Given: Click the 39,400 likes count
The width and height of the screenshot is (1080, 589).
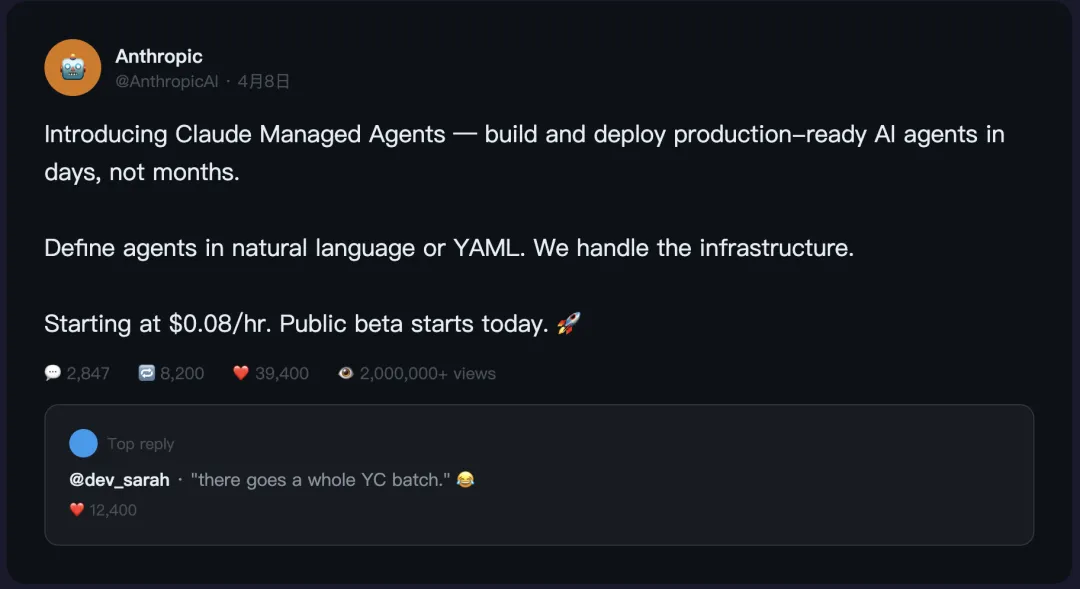Looking at the screenshot, I should 282,373.
